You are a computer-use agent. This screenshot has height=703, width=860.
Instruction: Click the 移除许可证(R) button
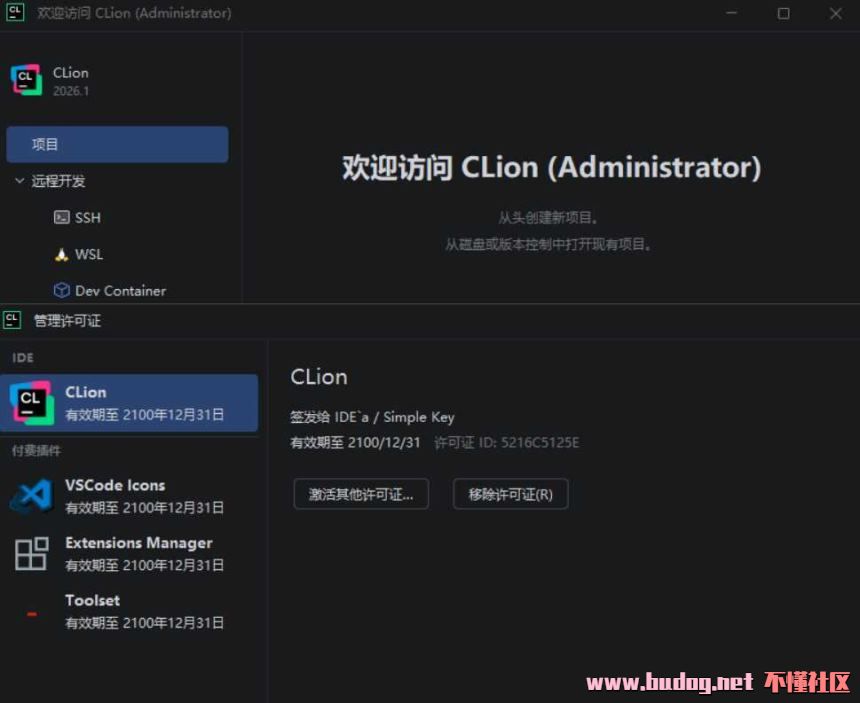pyautogui.click(x=511, y=494)
